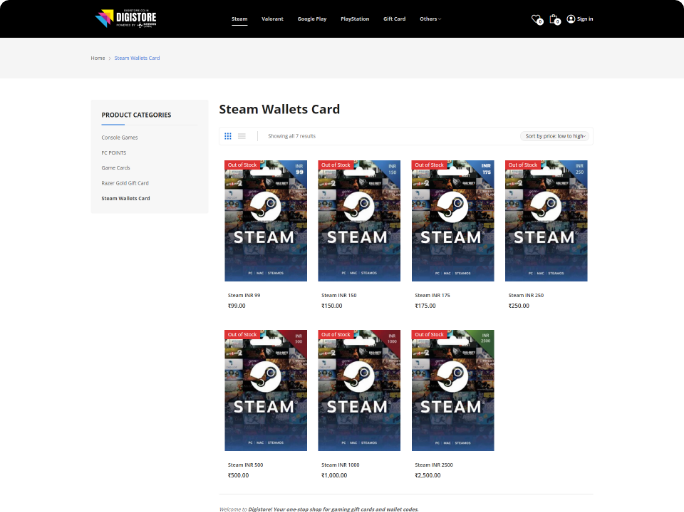Click the Steam INR 99 product title

tap(244, 295)
